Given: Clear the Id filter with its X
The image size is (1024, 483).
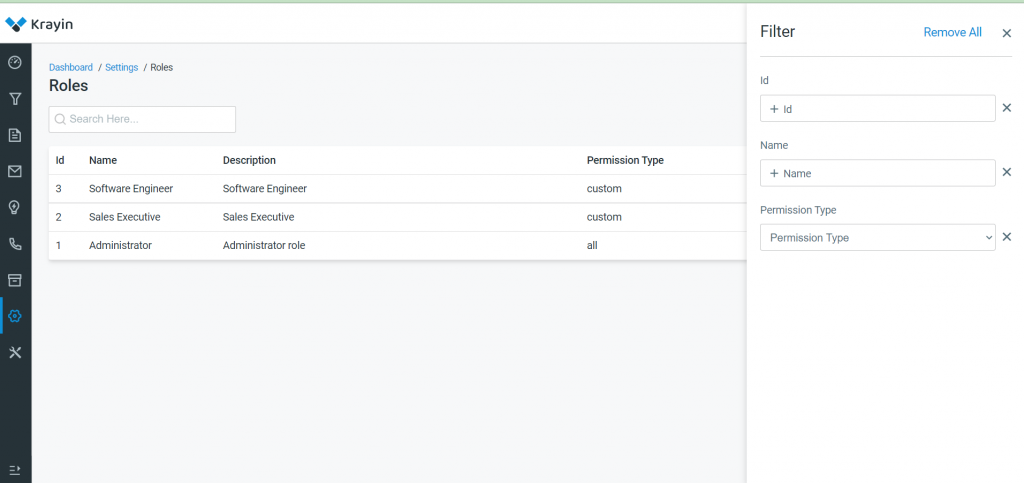Looking at the screenshot, I should pos(1006,108).
